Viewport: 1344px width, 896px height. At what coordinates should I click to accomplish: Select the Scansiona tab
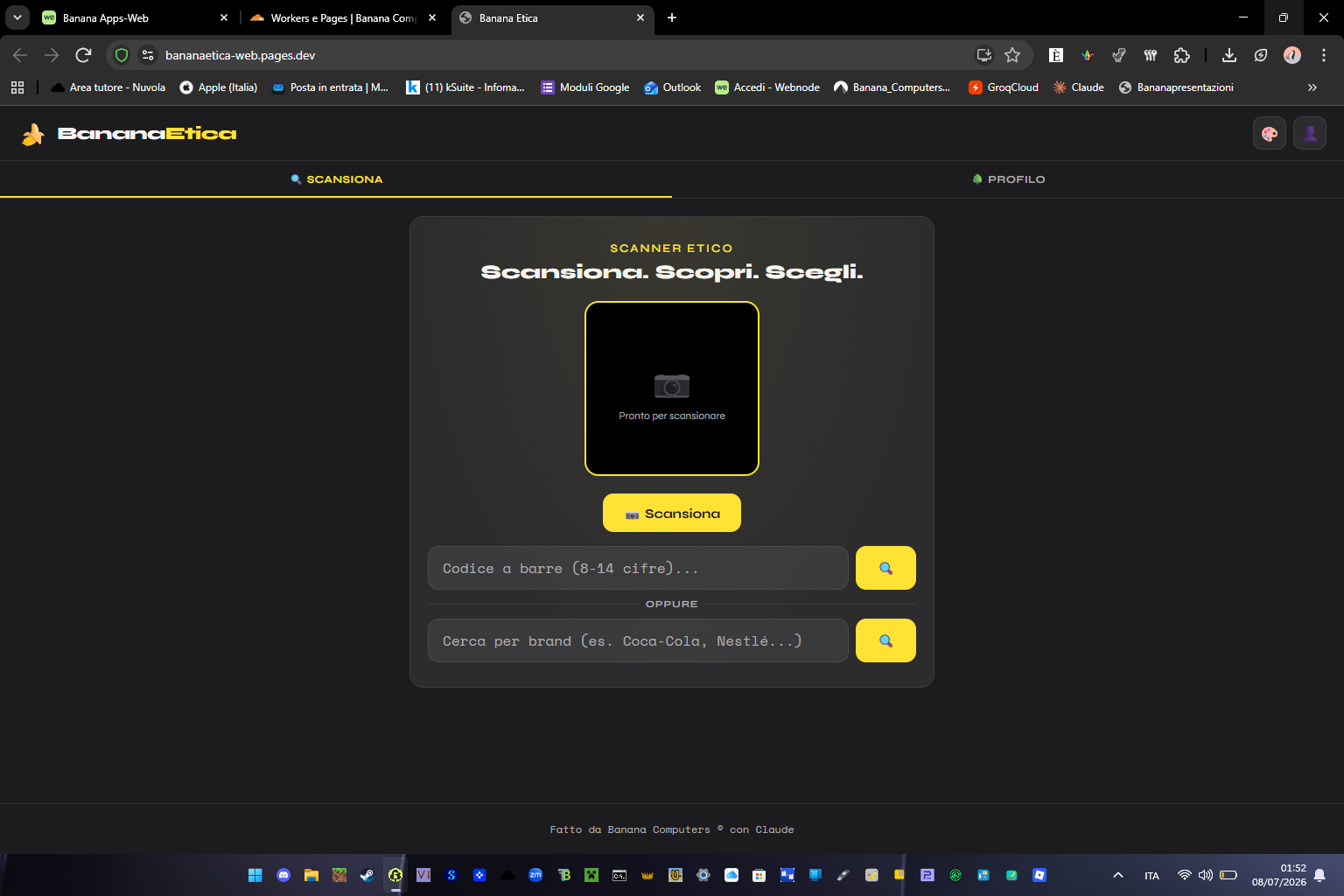336,179
